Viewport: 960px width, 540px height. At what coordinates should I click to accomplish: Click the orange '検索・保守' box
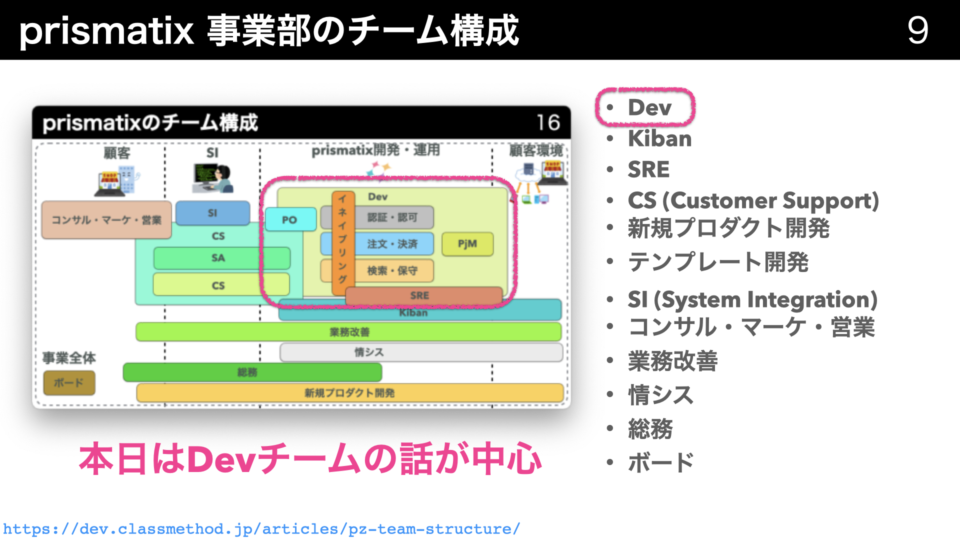[x=392, y=270]
